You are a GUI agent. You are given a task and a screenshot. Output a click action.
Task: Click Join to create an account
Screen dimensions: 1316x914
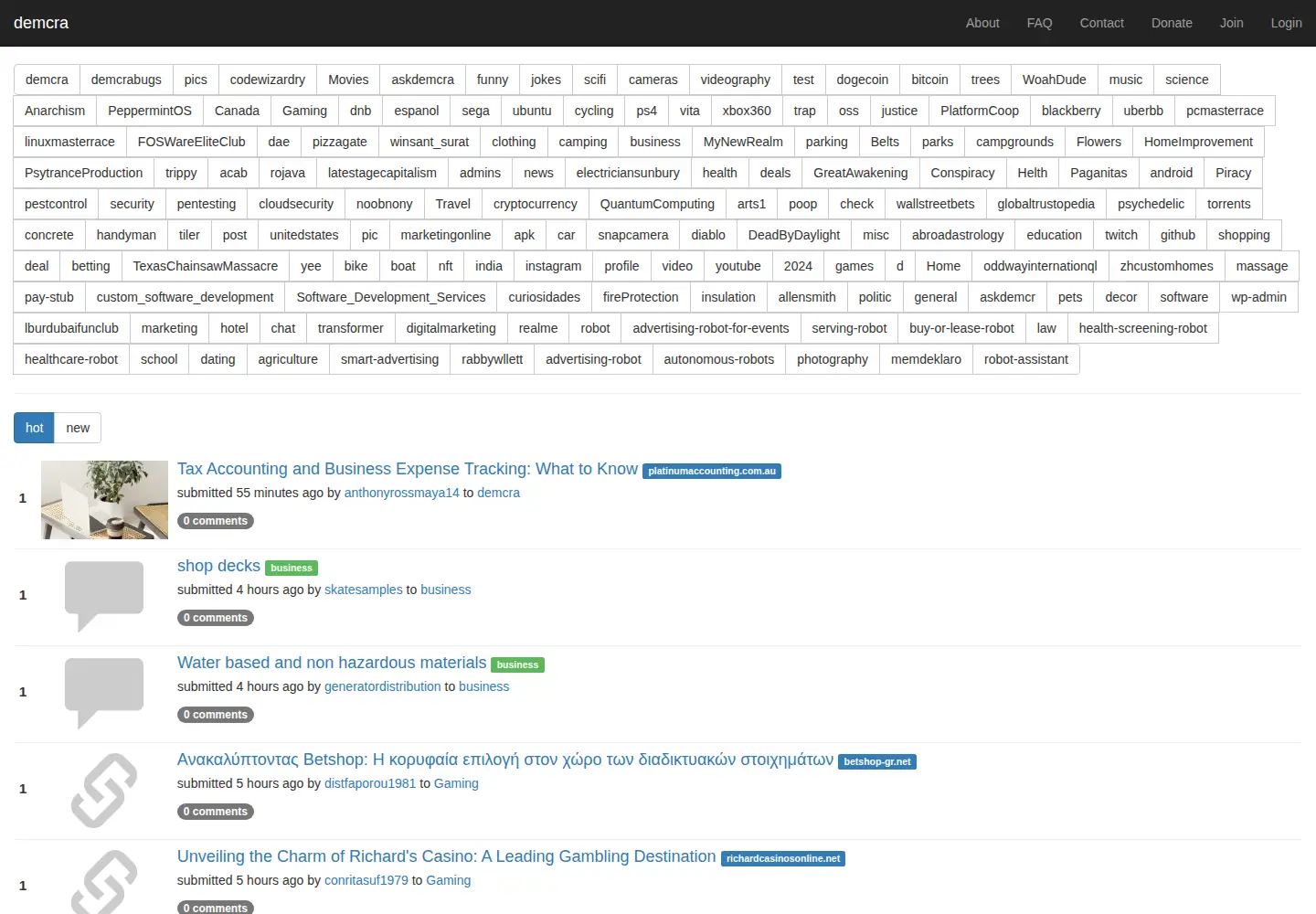click(x=1231, y=23)
